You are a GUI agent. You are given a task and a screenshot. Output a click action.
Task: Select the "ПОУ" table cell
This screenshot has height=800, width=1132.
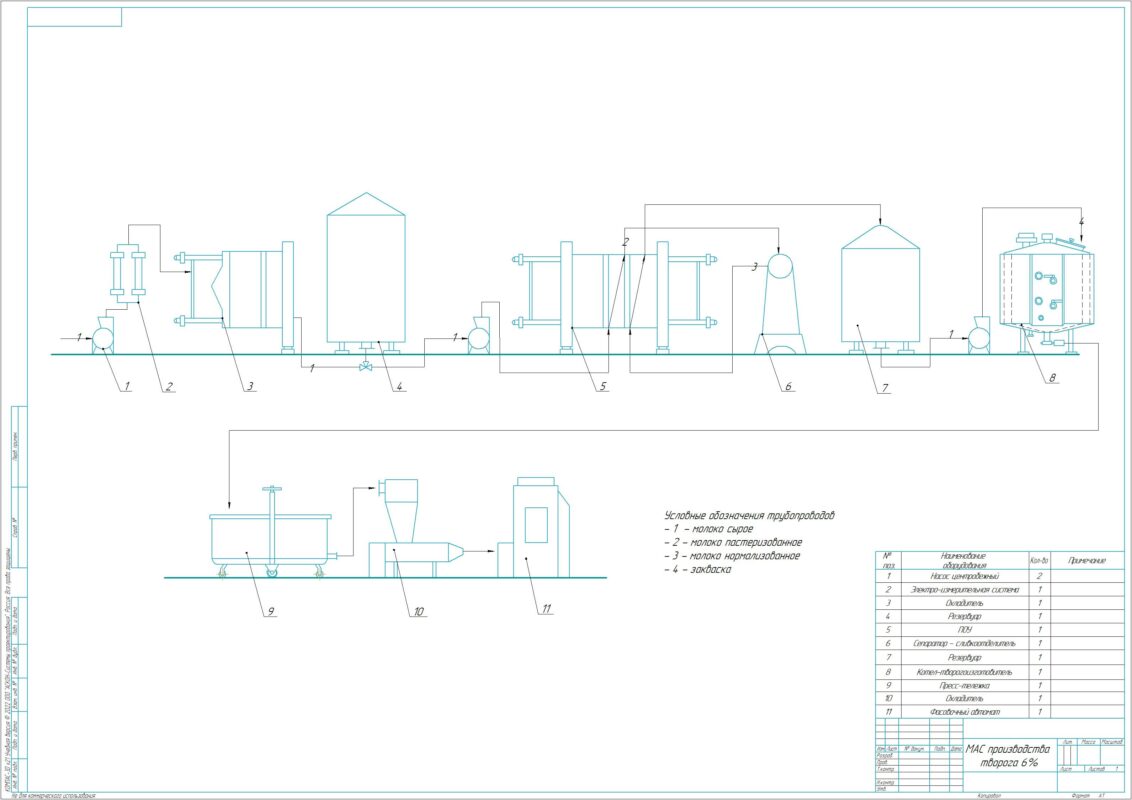click(x=964, y=630)
